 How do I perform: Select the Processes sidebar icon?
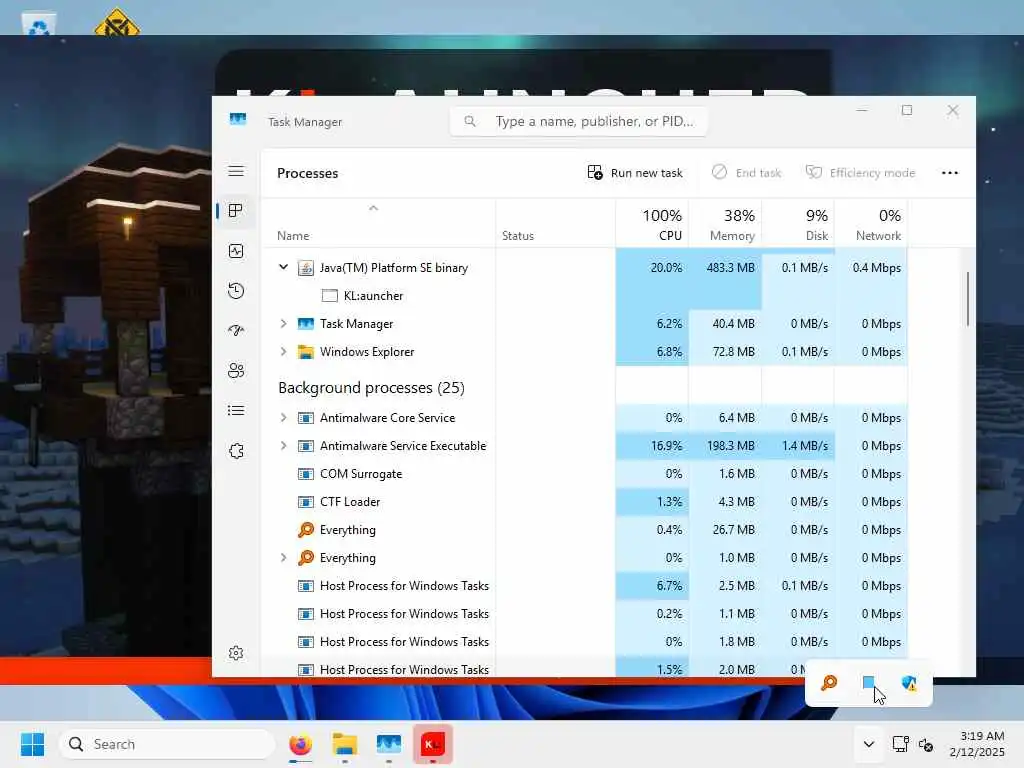(x=236, y=210)
